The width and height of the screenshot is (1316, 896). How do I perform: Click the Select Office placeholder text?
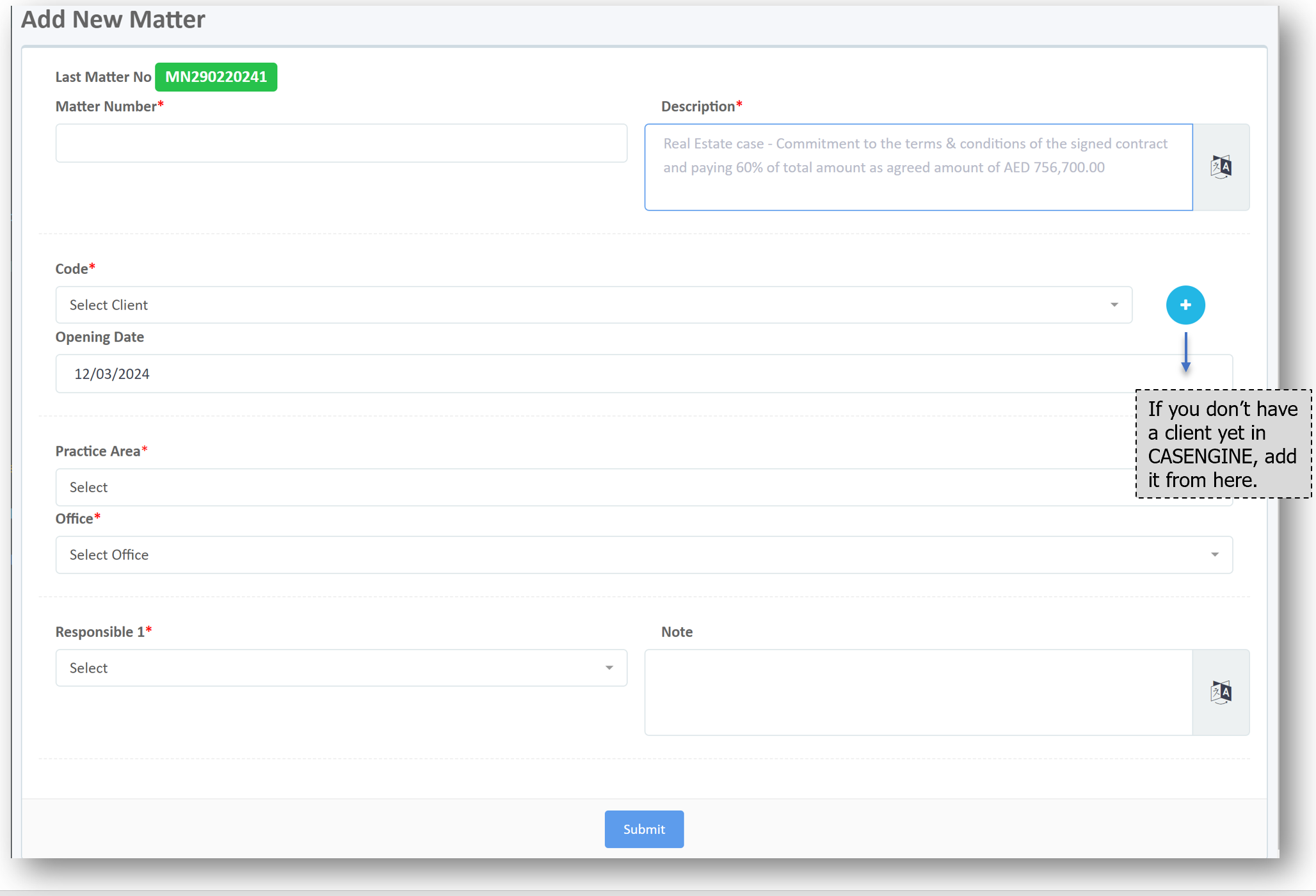[x=109, y=555]
